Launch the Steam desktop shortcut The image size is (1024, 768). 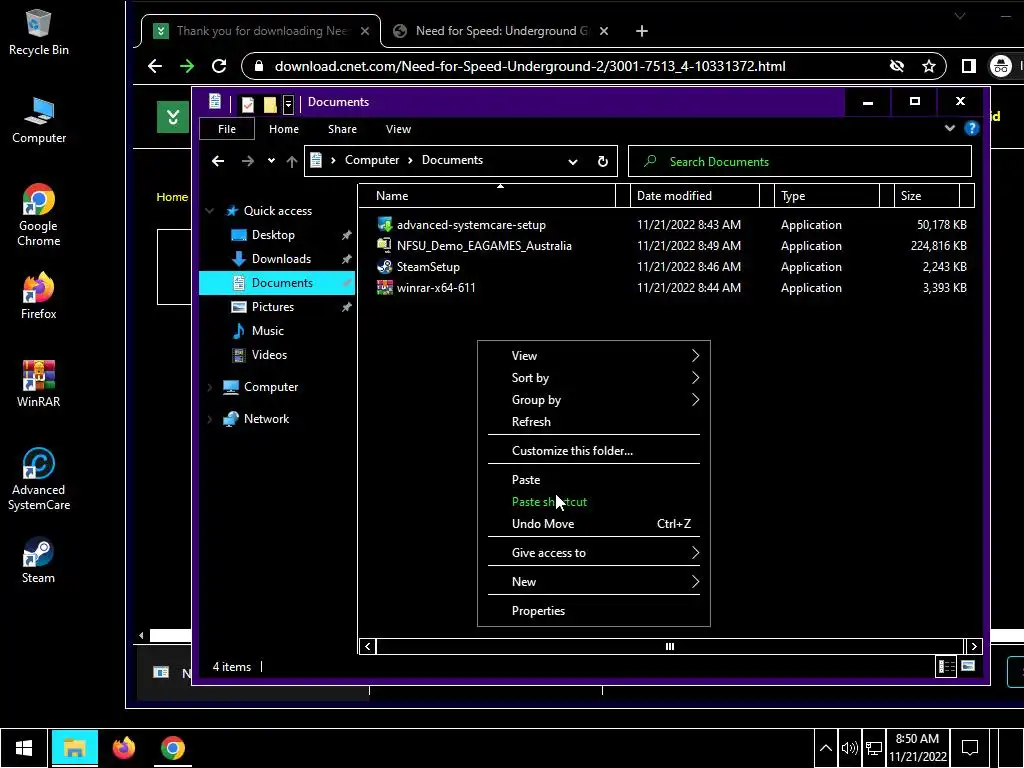pyautogui.click(x=39, y=560)
